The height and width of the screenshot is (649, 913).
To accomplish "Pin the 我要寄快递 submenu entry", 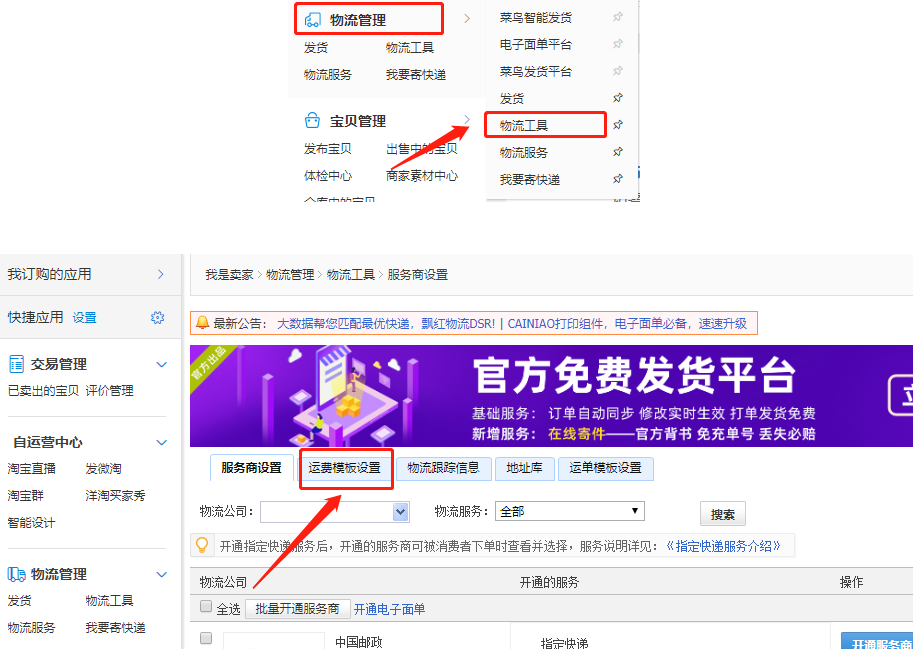I will [x=618, y=179].
